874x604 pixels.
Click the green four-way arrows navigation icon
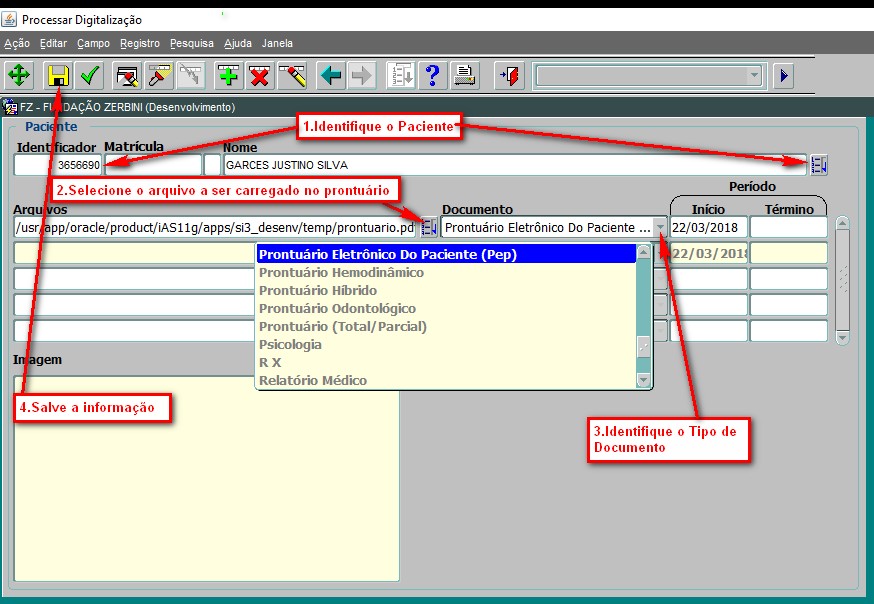[x=20, y=75]
